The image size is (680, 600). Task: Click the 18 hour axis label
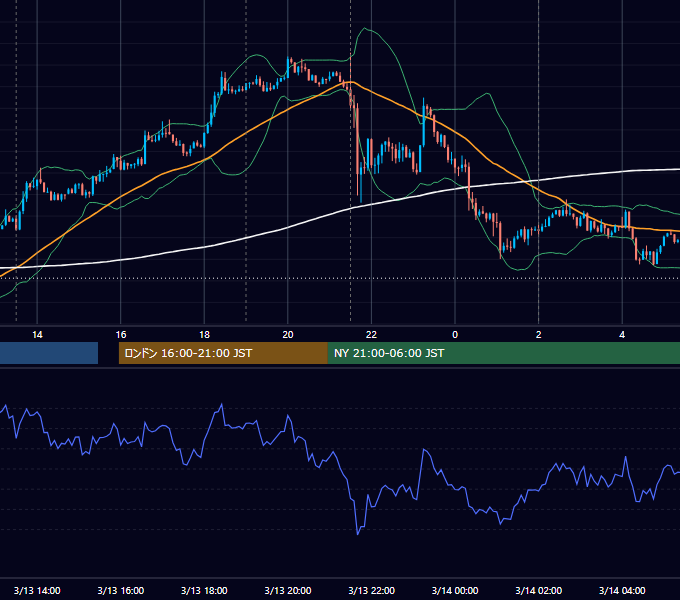[204, 335]
